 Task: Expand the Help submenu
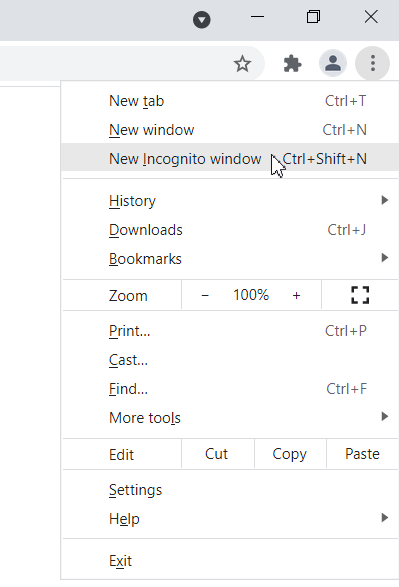click(230, 519)
